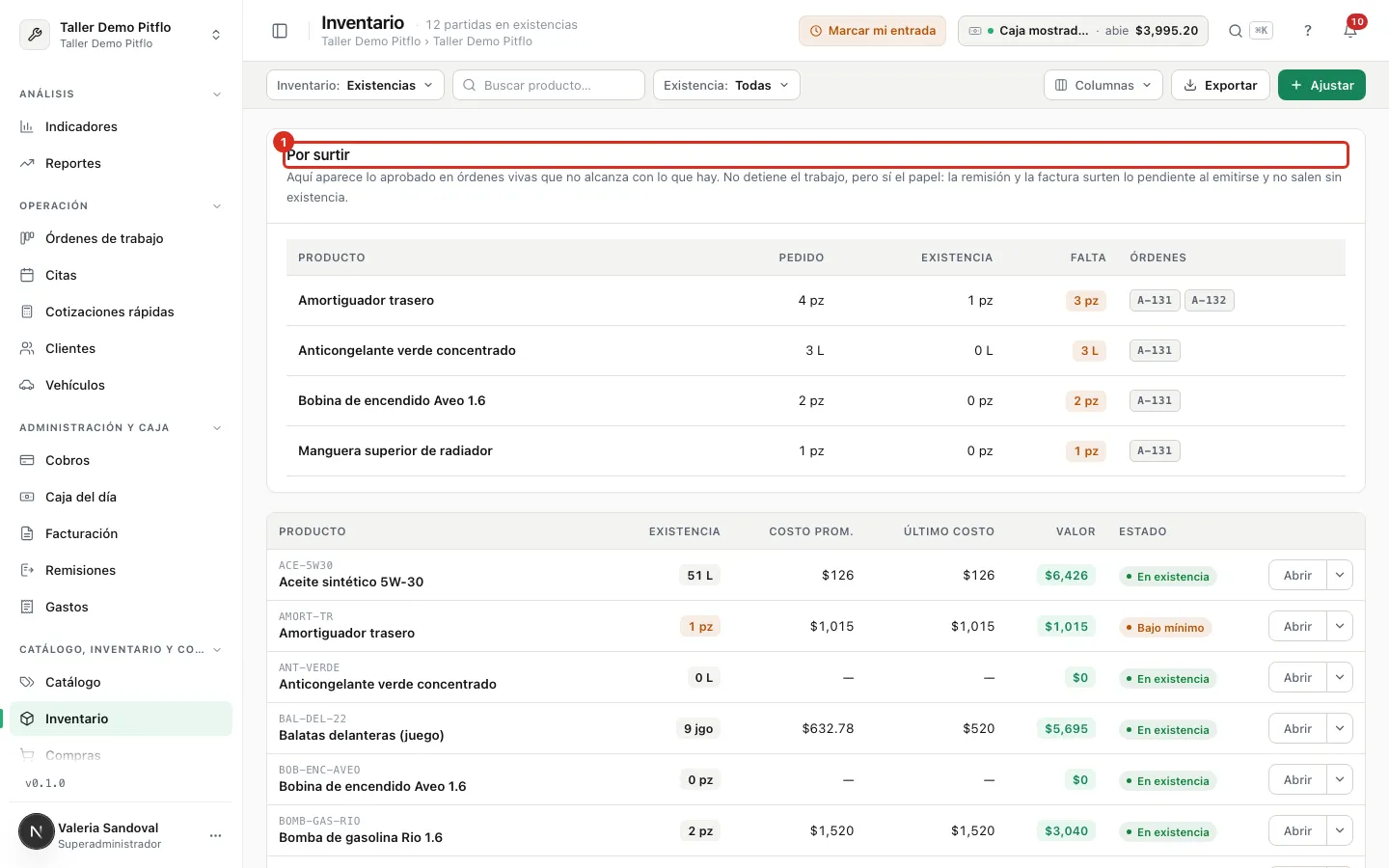Screen dimensions: 1389x868
Task: Open order tag A-131 in Anticongelante verde row
Action: (1155, 350)
